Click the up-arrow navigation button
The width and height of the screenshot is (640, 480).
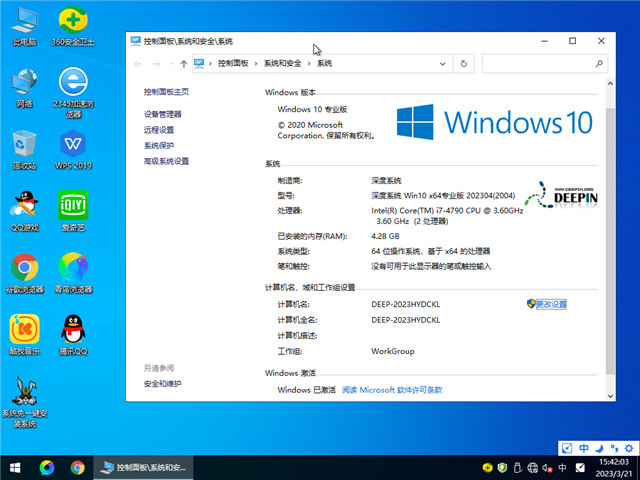(183, 64)
